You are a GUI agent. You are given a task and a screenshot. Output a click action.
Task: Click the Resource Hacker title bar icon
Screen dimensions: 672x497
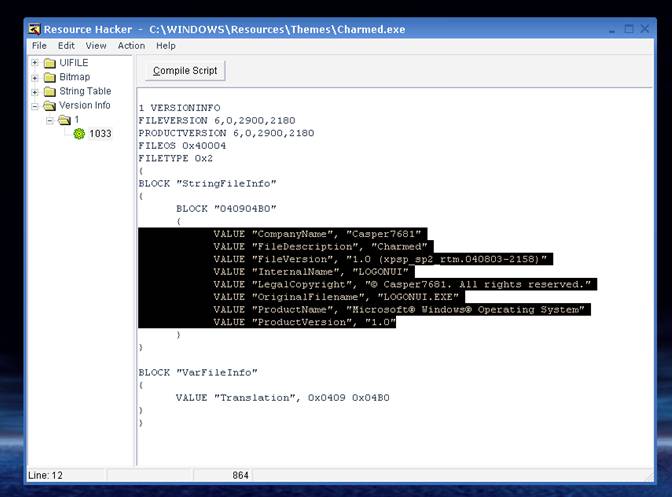pyautogui.click(x=34, y=29)
